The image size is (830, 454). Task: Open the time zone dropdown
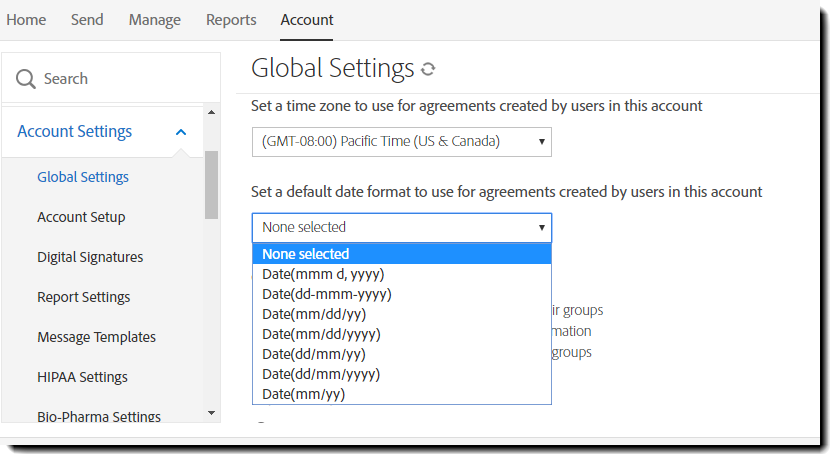(401, 141)
